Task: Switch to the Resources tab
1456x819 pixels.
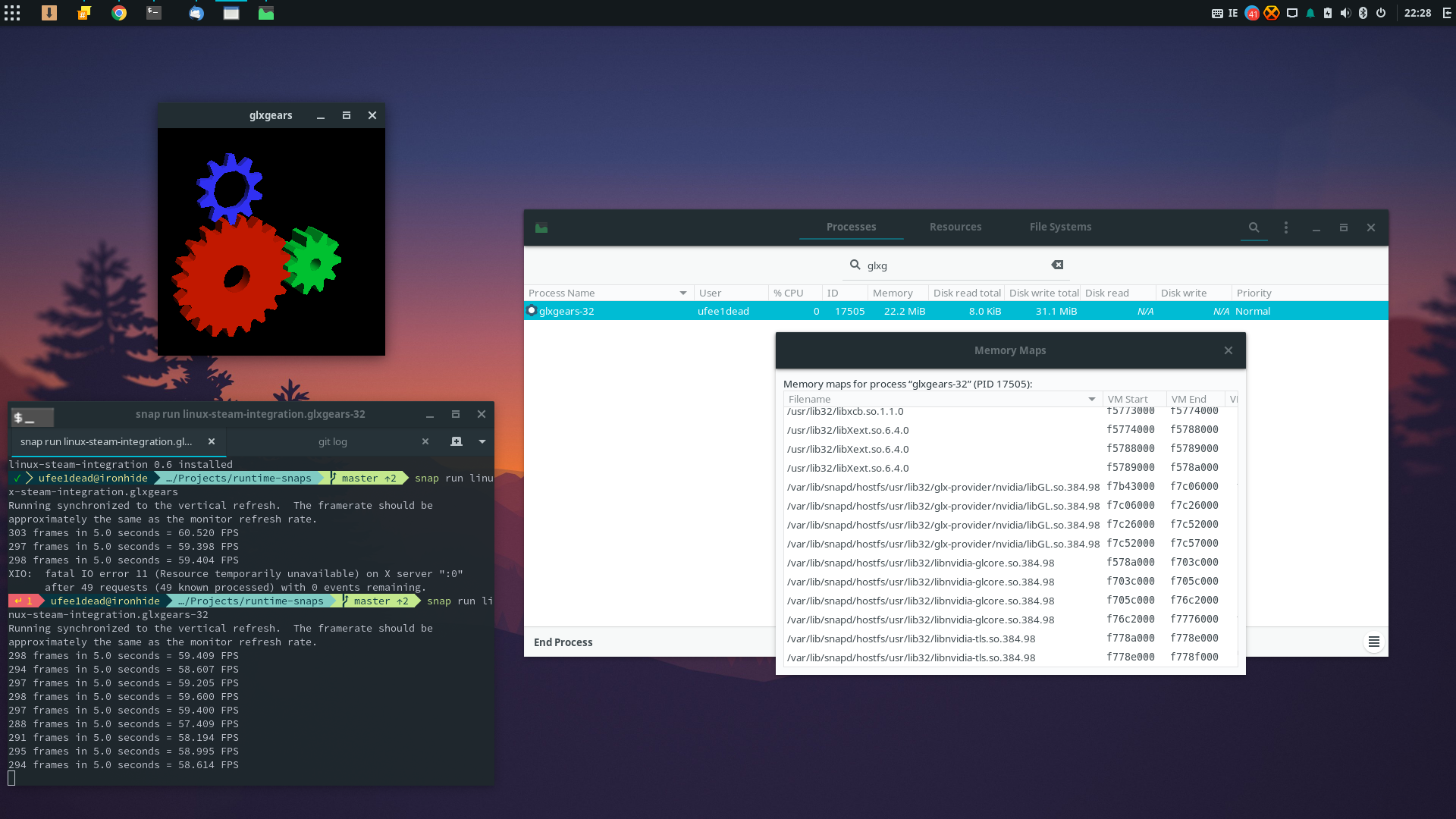Action: coord(955,227)
